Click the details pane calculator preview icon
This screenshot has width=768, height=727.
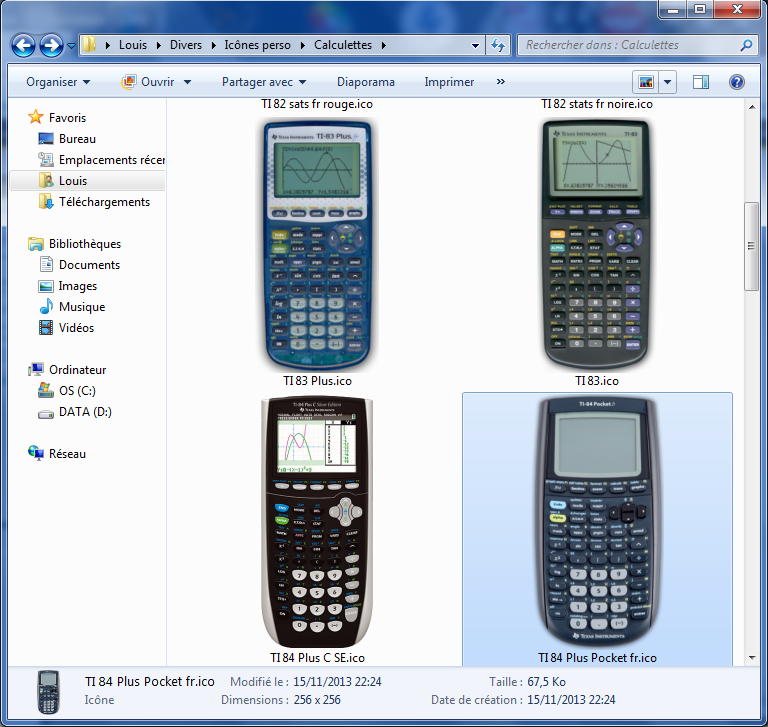pos(48,691)
